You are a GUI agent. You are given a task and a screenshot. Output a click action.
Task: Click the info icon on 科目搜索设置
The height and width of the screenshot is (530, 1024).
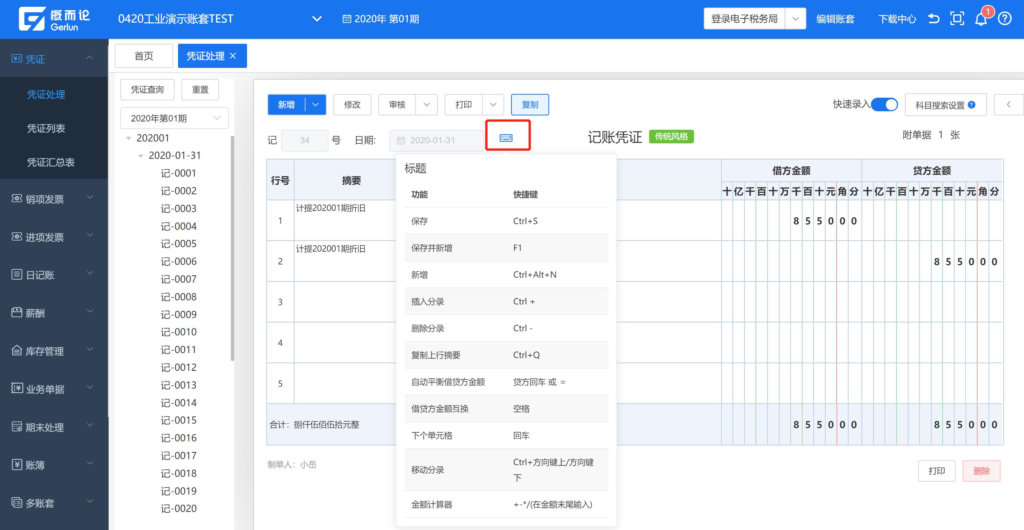point(972,104)
